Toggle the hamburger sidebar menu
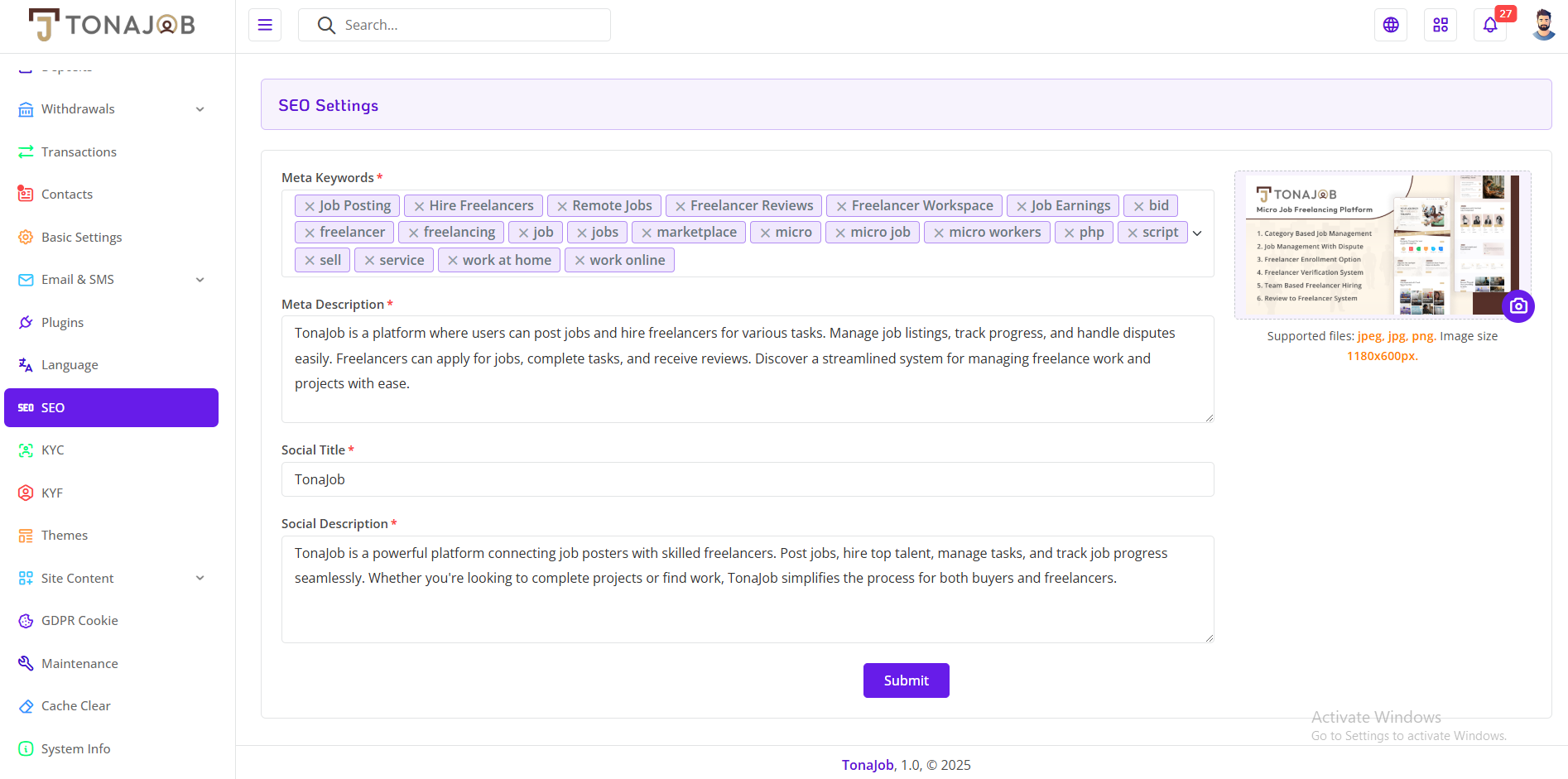 [x=265, y=25]
